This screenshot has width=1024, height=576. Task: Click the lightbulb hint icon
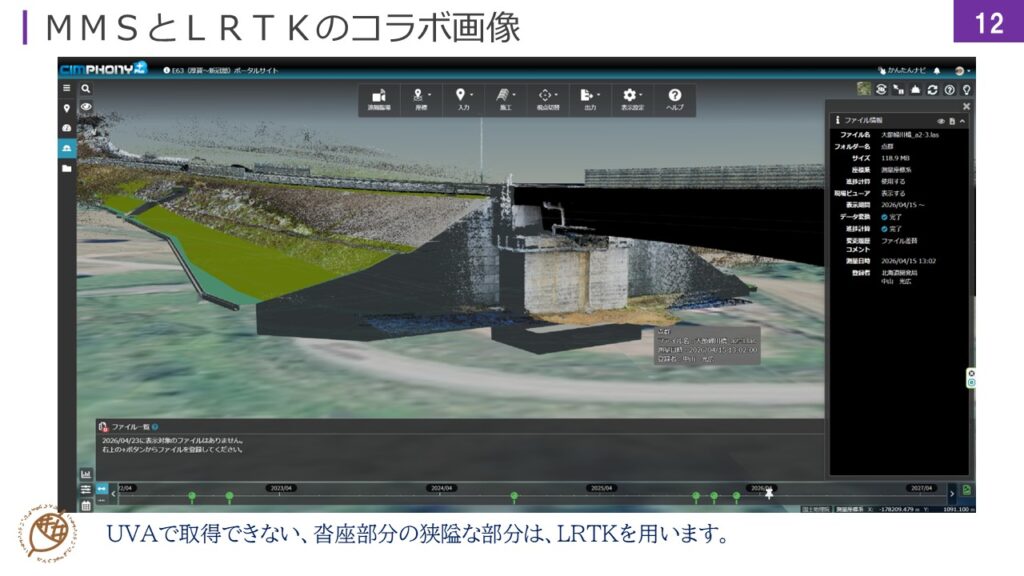pyautogui.click(x=966, y=89)
